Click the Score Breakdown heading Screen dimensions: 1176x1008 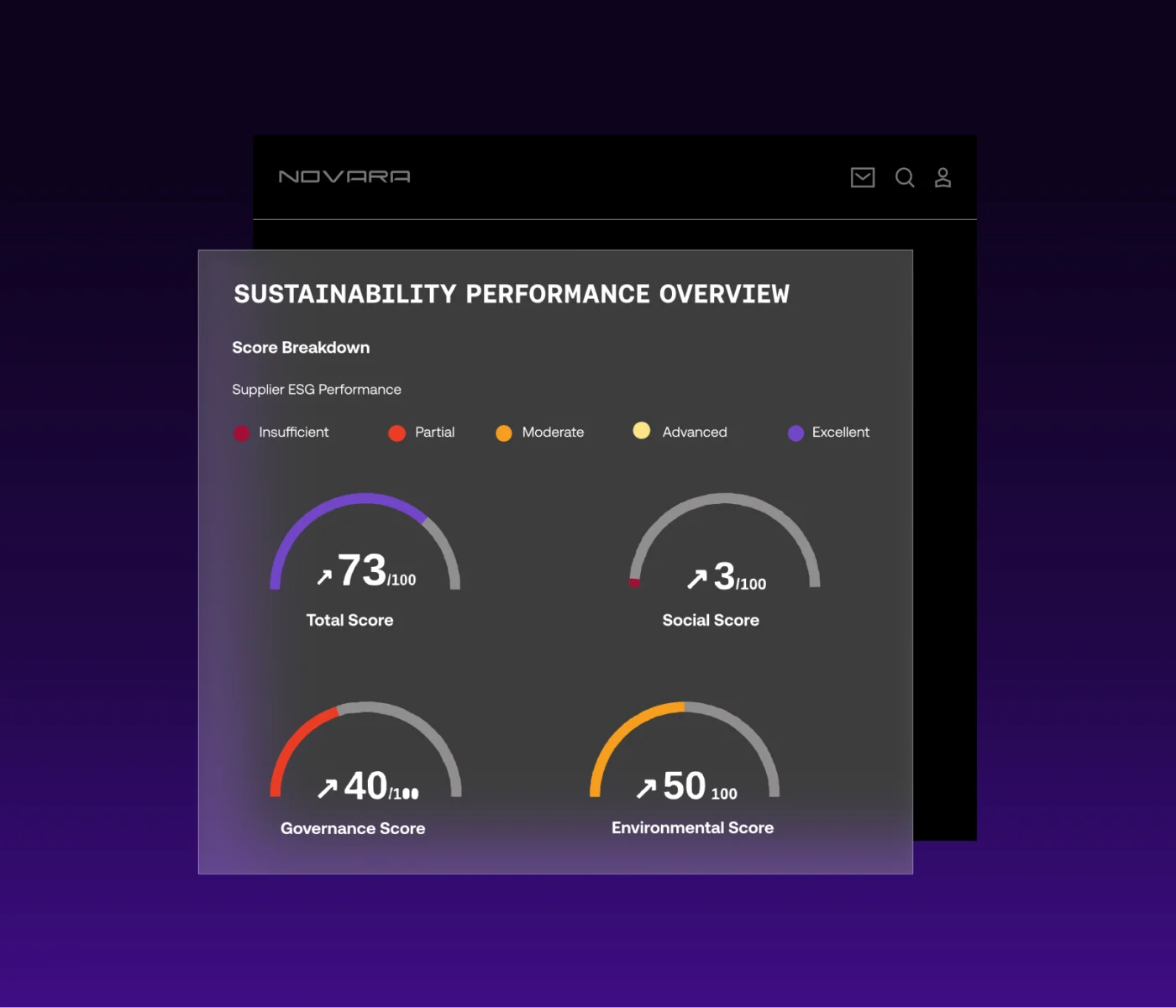301,348
